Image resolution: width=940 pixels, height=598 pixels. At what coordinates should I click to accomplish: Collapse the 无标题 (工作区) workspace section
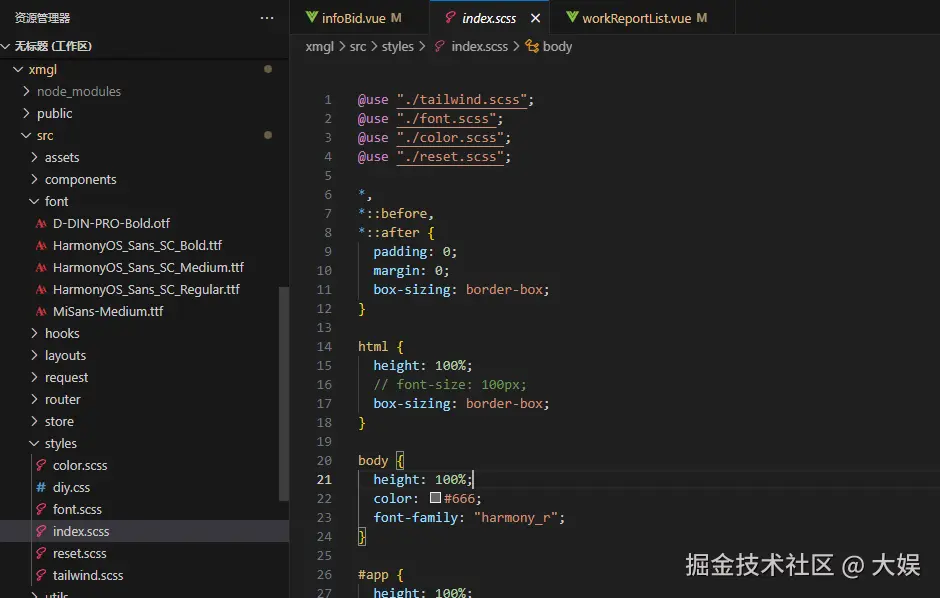coord(6,46)
